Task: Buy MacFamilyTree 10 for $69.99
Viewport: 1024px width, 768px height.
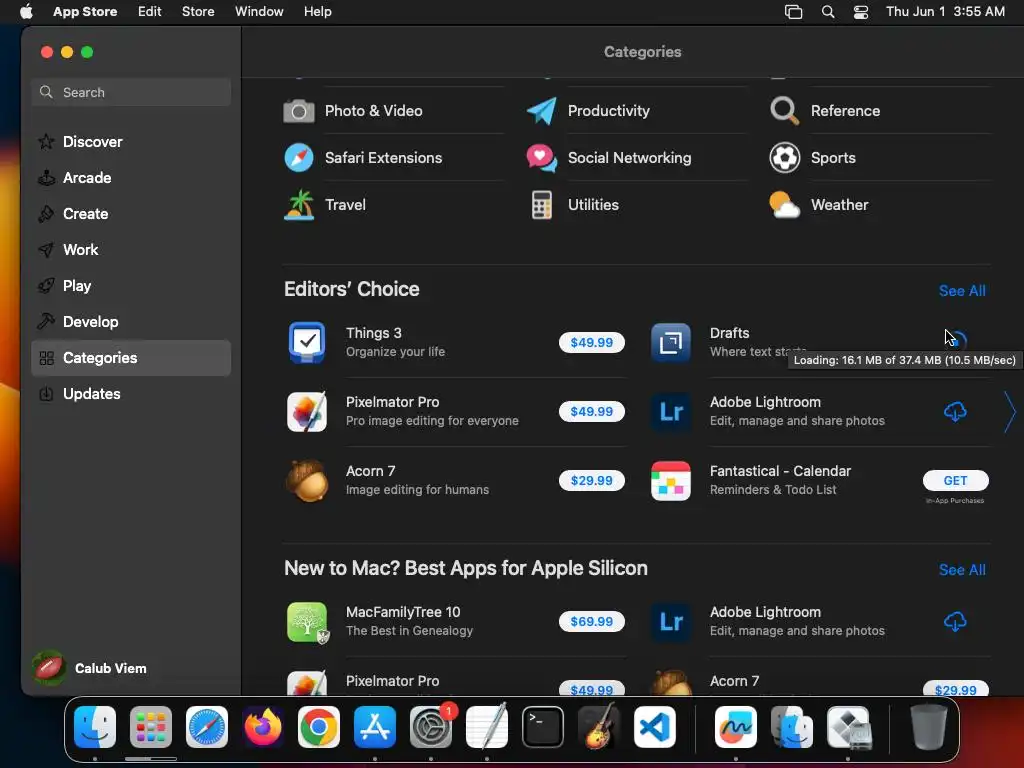Action: pyautogui.click(x=592, y=622)
